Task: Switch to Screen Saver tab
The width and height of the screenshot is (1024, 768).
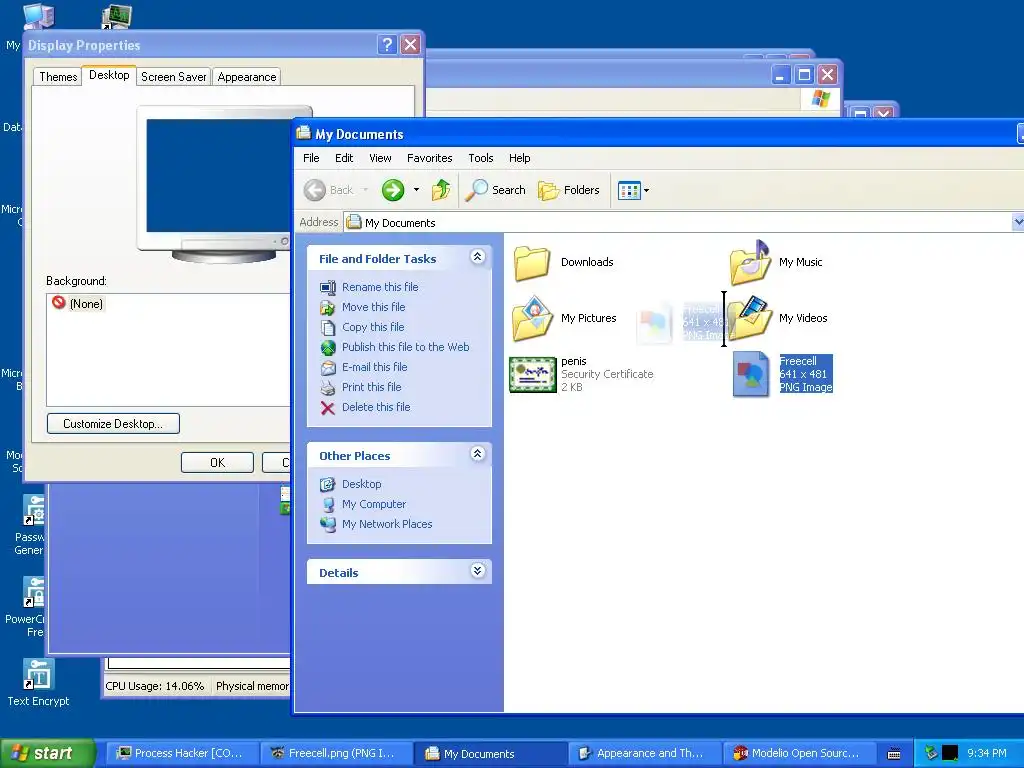Action: (x=173, y=76)
